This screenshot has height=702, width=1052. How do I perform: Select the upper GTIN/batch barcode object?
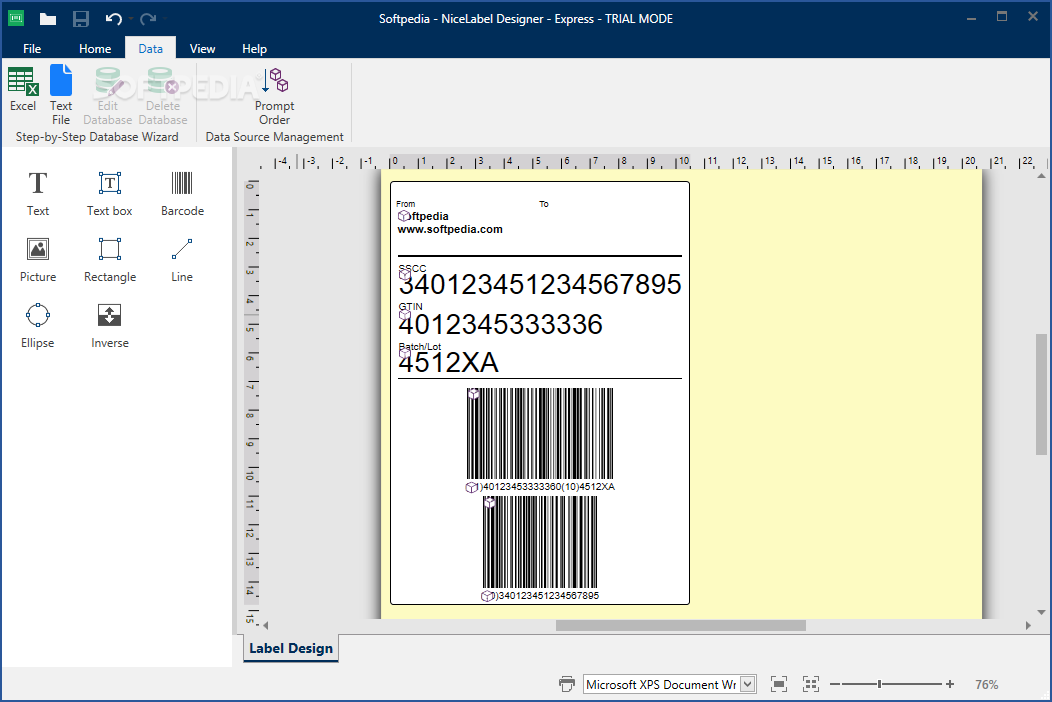540,434
